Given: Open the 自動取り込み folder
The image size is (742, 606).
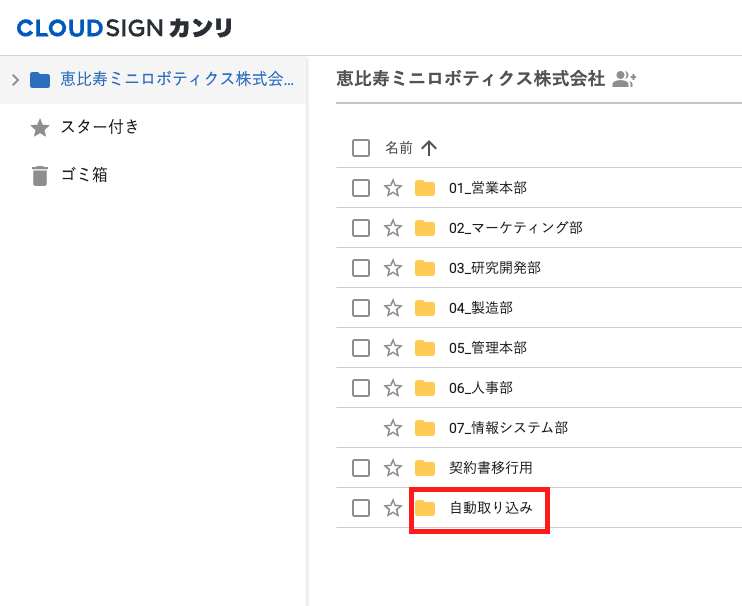Looking at the screenshot, I should tap(491, 508).
